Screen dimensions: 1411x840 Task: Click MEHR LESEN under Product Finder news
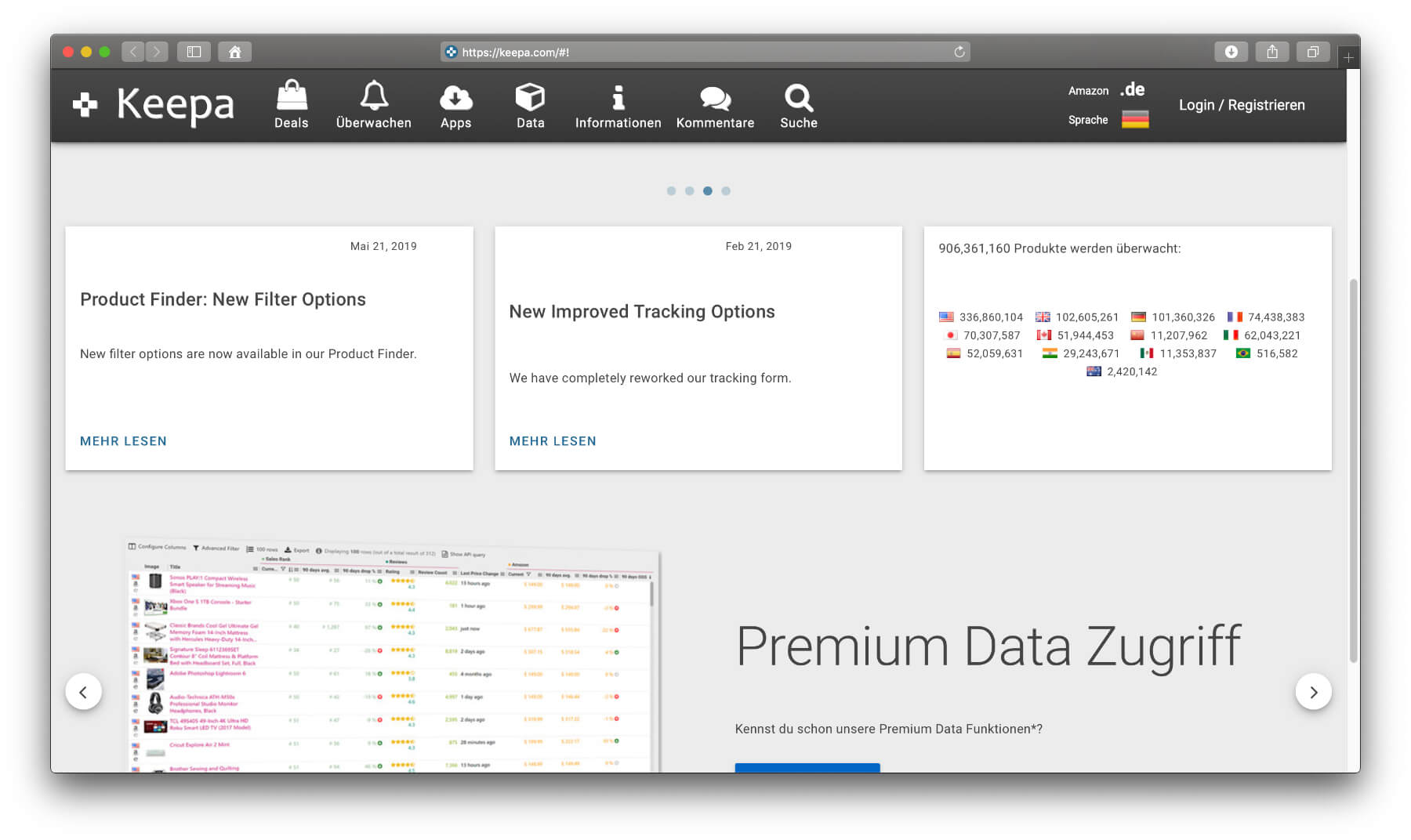click(x=123, y=441)
